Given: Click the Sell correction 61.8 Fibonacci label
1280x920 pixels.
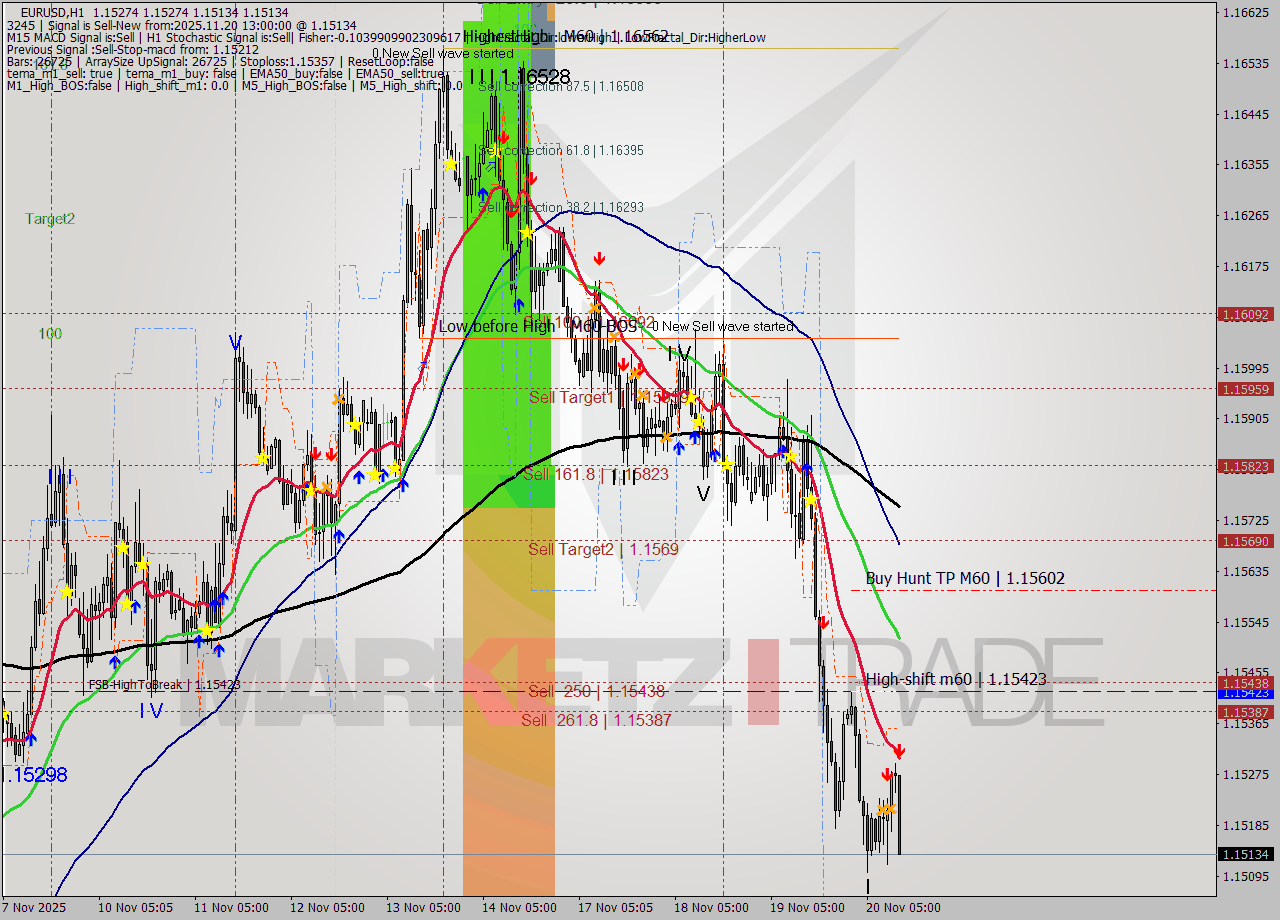Looking at the screenshot, I should [x=560, y=150].
